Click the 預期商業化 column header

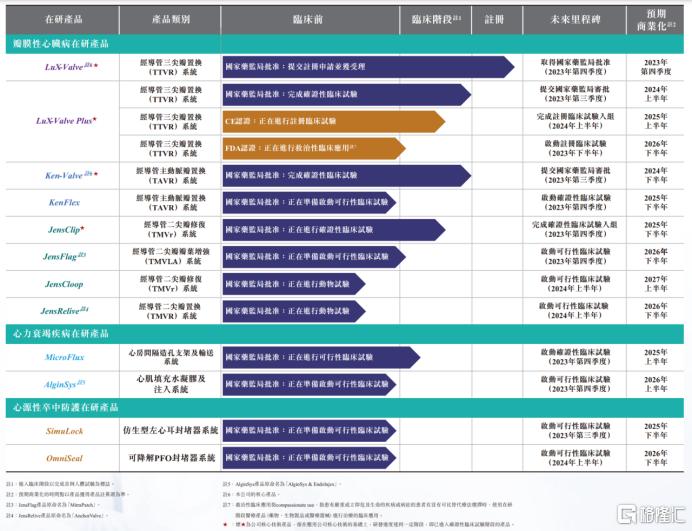[x=656, y=19]
